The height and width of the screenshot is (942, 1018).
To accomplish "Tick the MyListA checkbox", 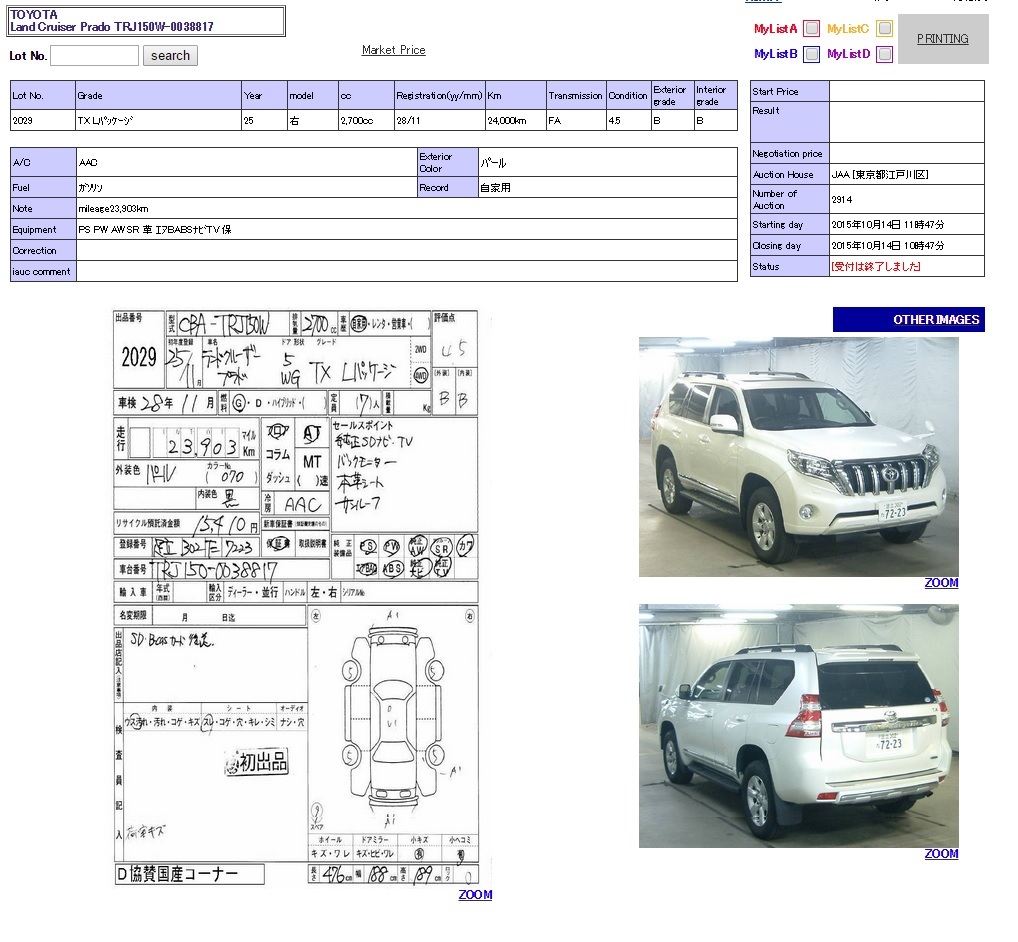I will [812, 29].
